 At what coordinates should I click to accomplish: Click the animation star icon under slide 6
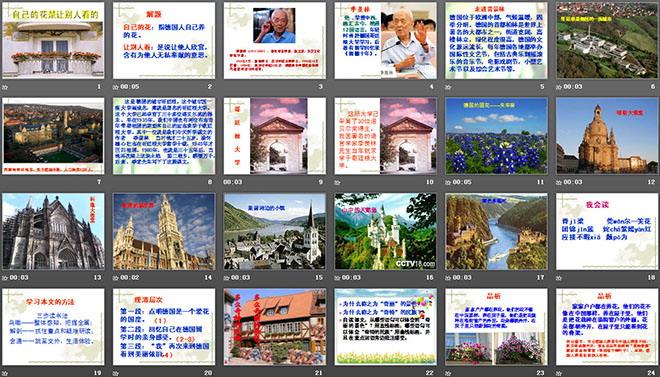tap(559, 87)
